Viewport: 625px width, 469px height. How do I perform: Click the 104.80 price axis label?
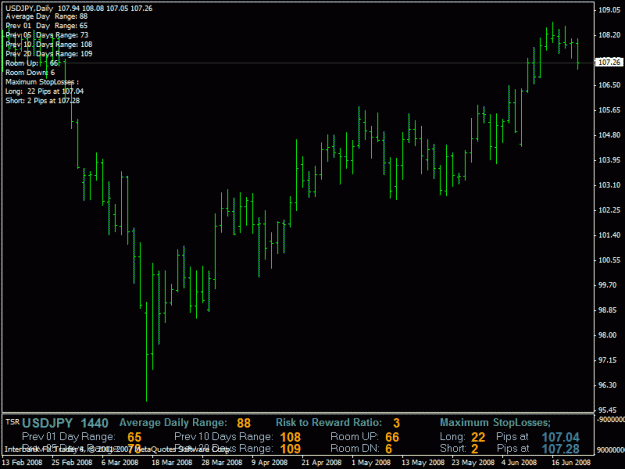point(609,135)
